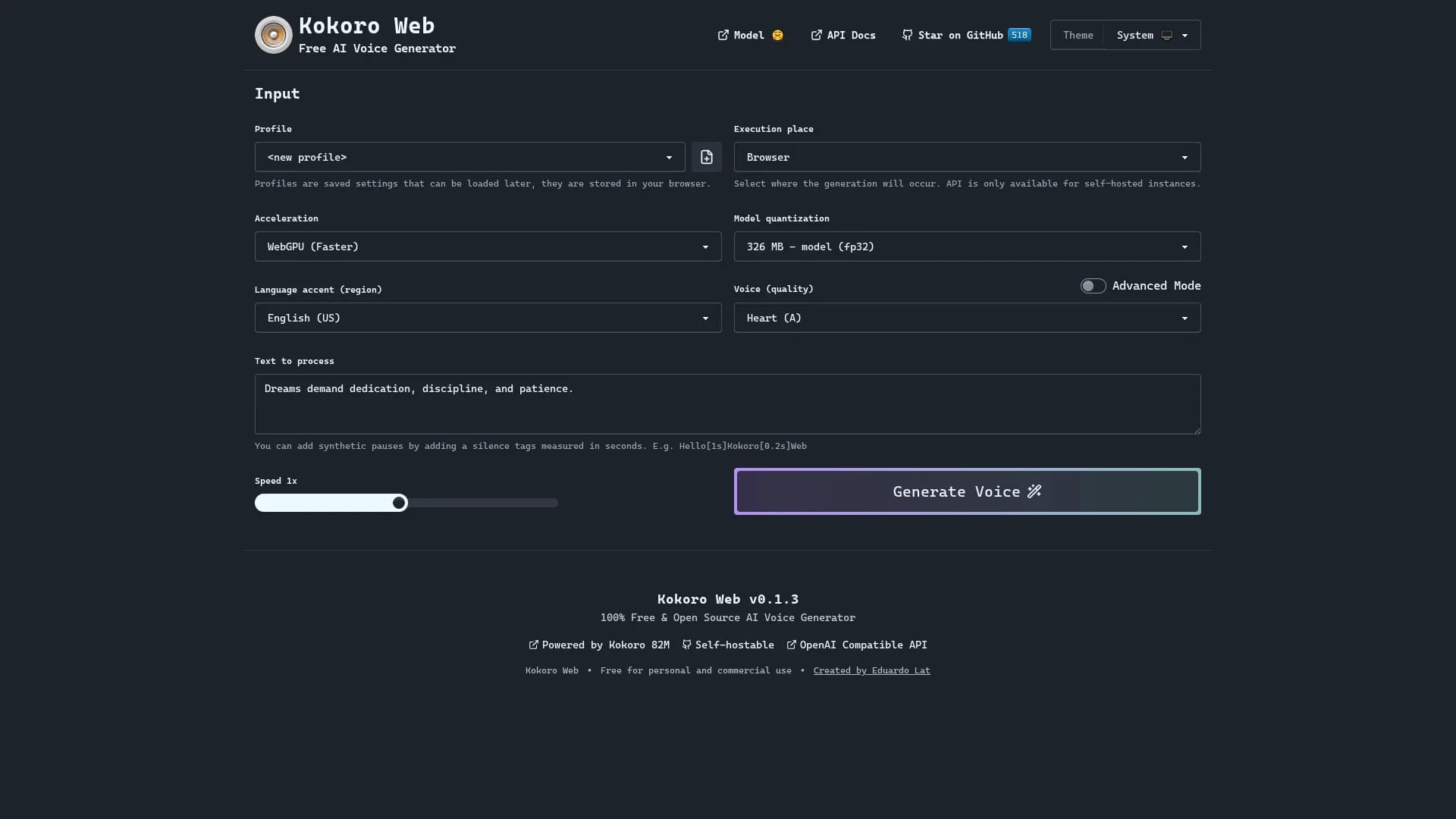The height and width of the screenshot is (819, 1456).
Task: Click the Kokoro Web title text
Action: [x=366, y=26]
